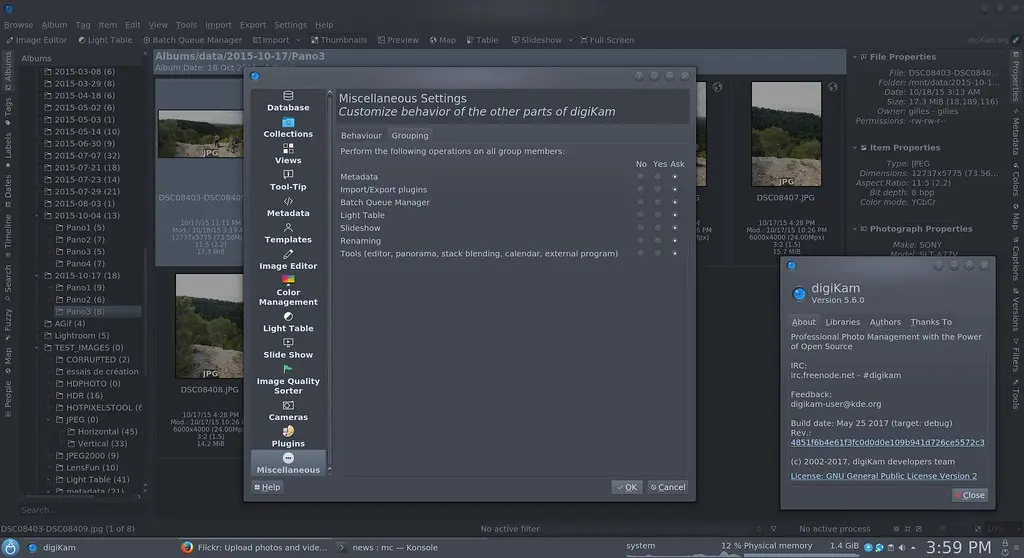Screen dimensions: 1024x558
Task: Open the GNU General Public License link
Action: pyautogui.click(x=883, y=476)
